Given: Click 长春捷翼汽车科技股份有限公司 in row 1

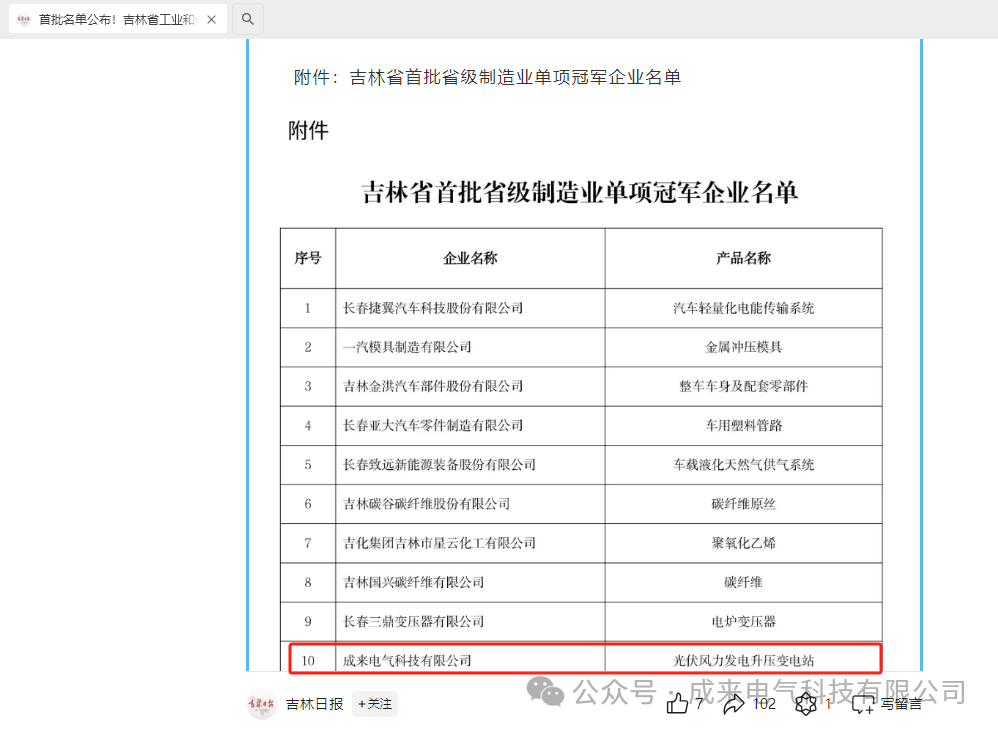Looking at the screenshot, I should [433, 308].
